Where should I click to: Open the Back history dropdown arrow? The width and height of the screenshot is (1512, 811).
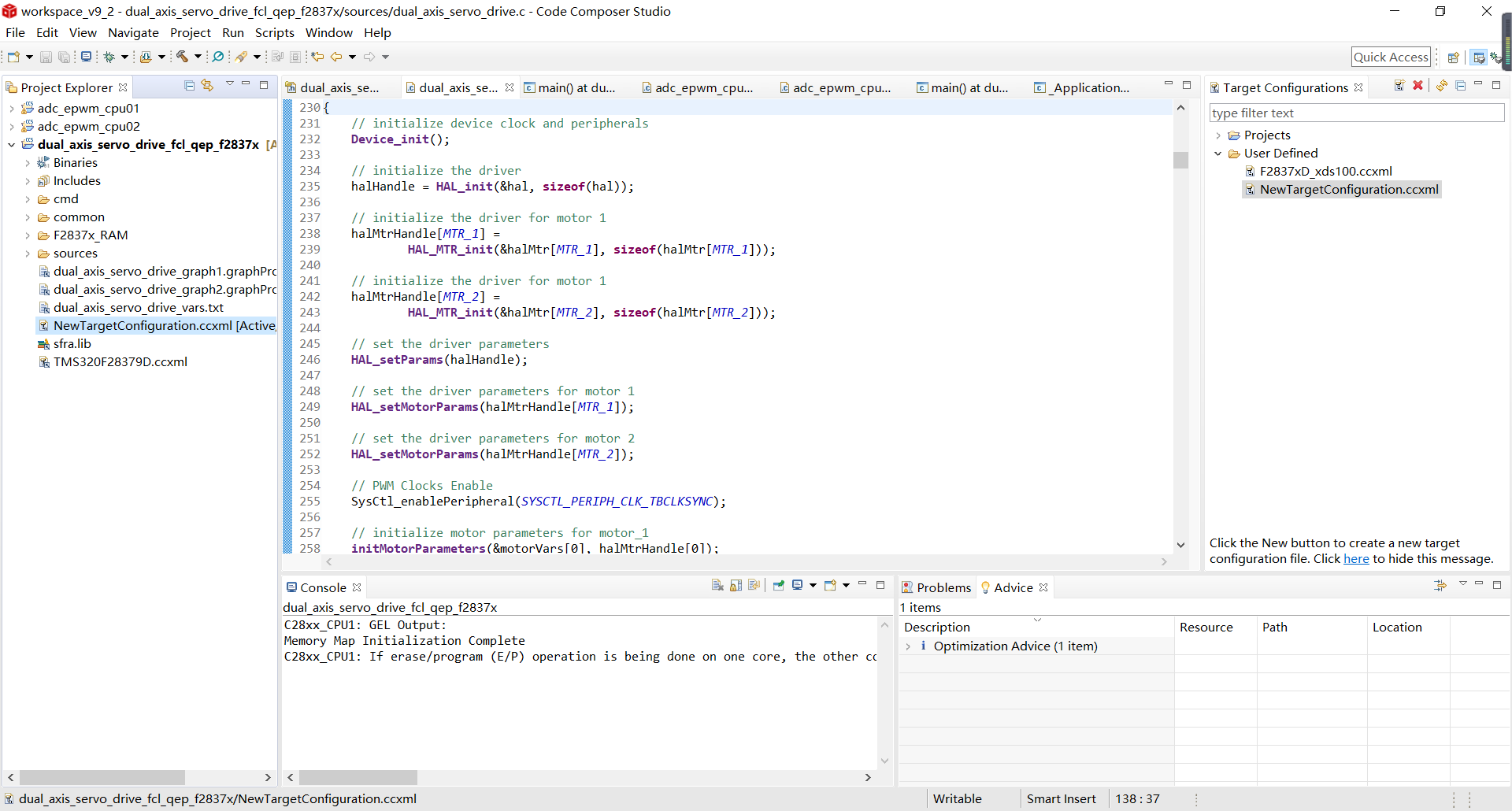(352, 57)
